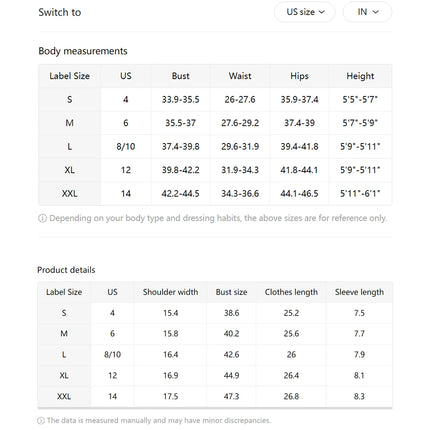Click the info icon before measured manually note
The height and width of the screenshot is (430, 430).
41,421
